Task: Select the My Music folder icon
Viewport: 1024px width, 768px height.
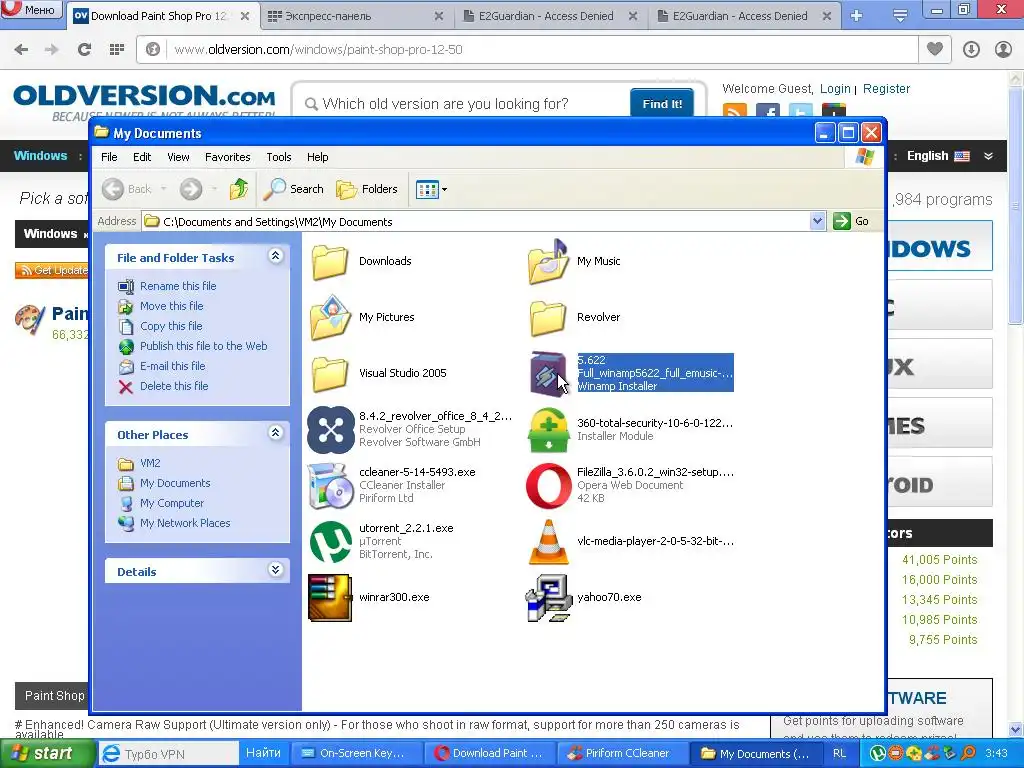Action: 548,261
